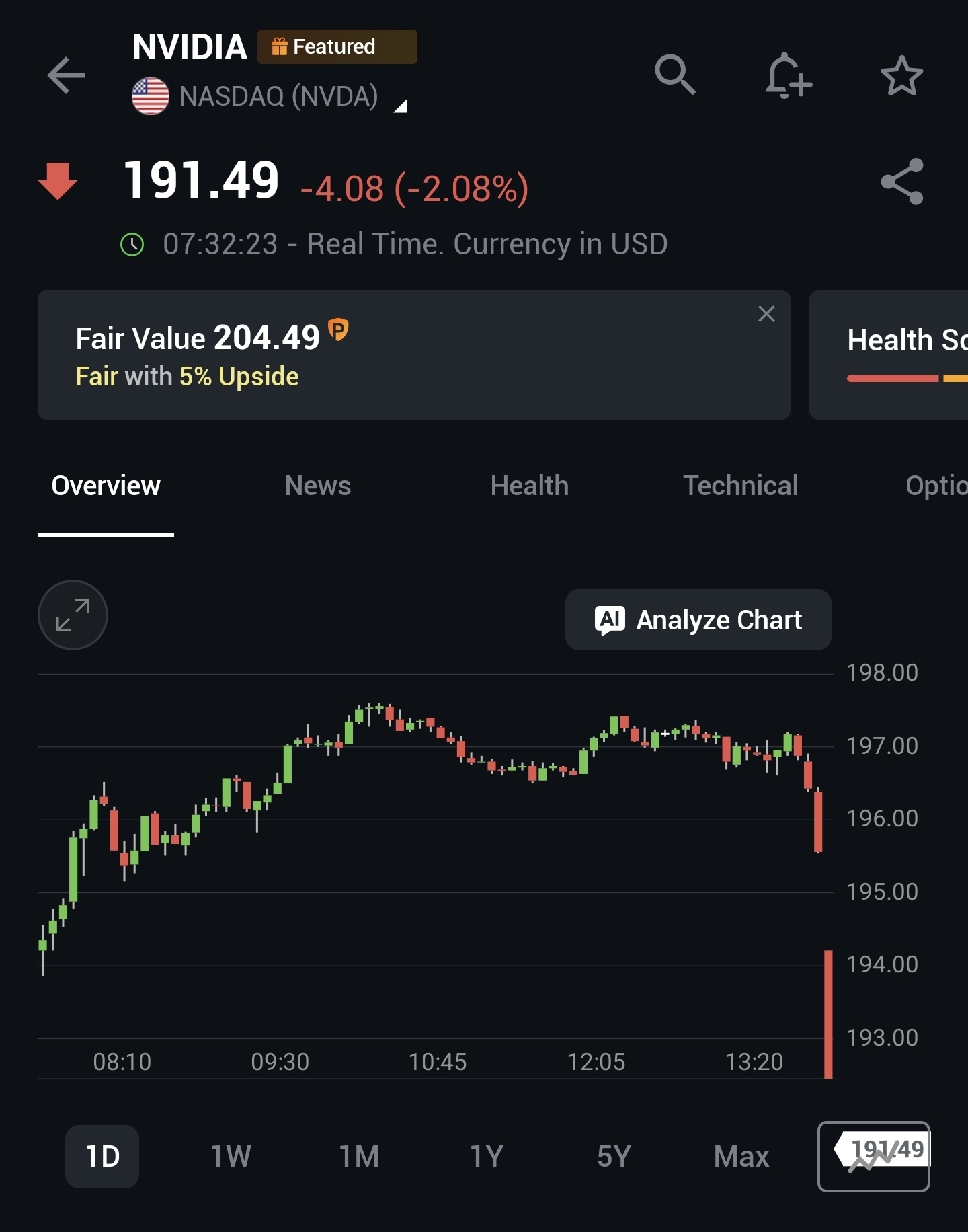Expand chart to fullscreen
Viewport: 968px width, 1232px height.
coord(73,615)
